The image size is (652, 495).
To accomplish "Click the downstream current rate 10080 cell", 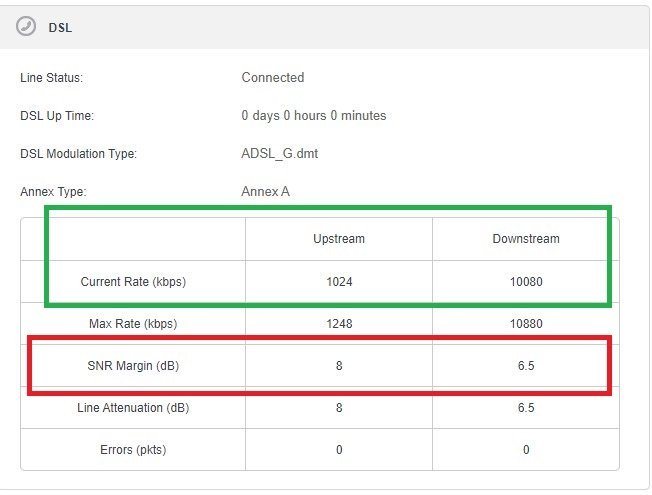I will point(525,282).
